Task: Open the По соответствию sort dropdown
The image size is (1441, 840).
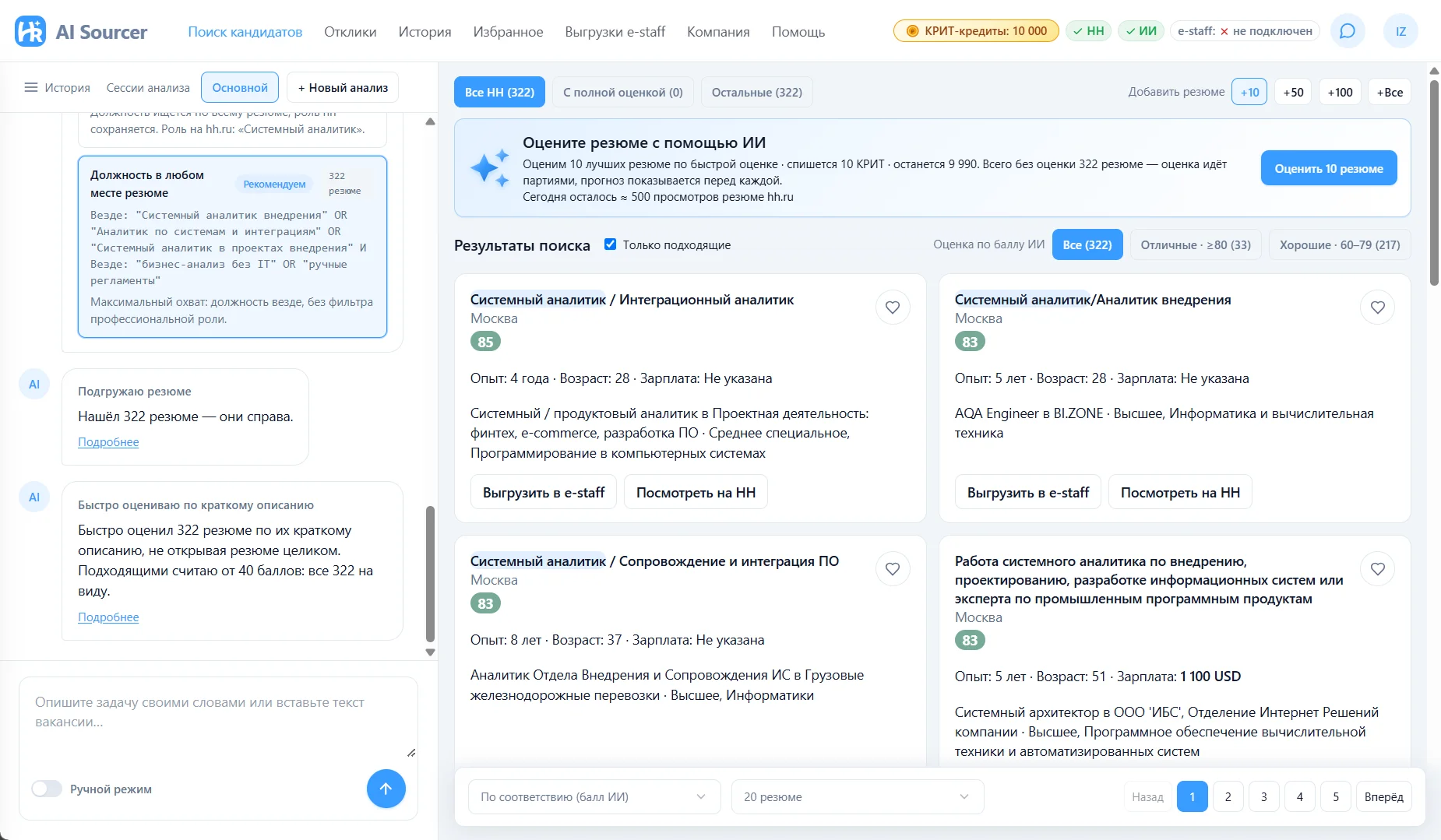Action: coord(594,796)
